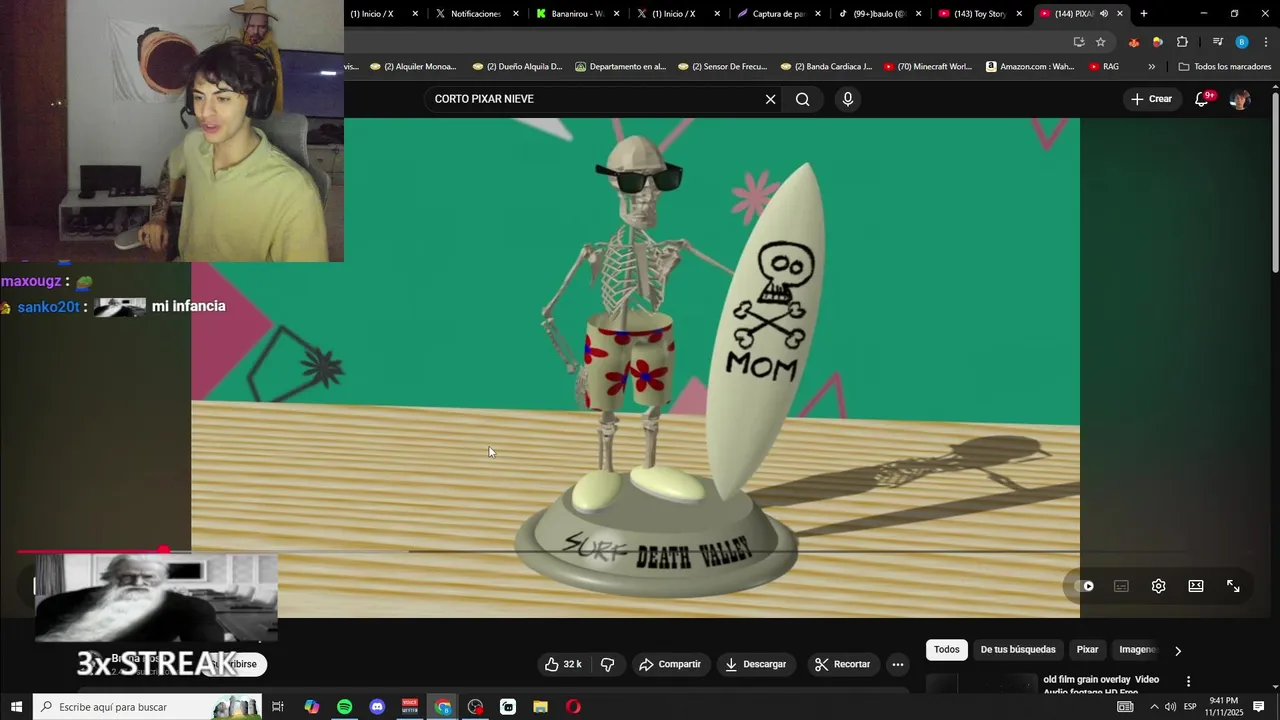Open the RAG bookmark
This screenshot has width=1280, height=720.
(1104, 67)
